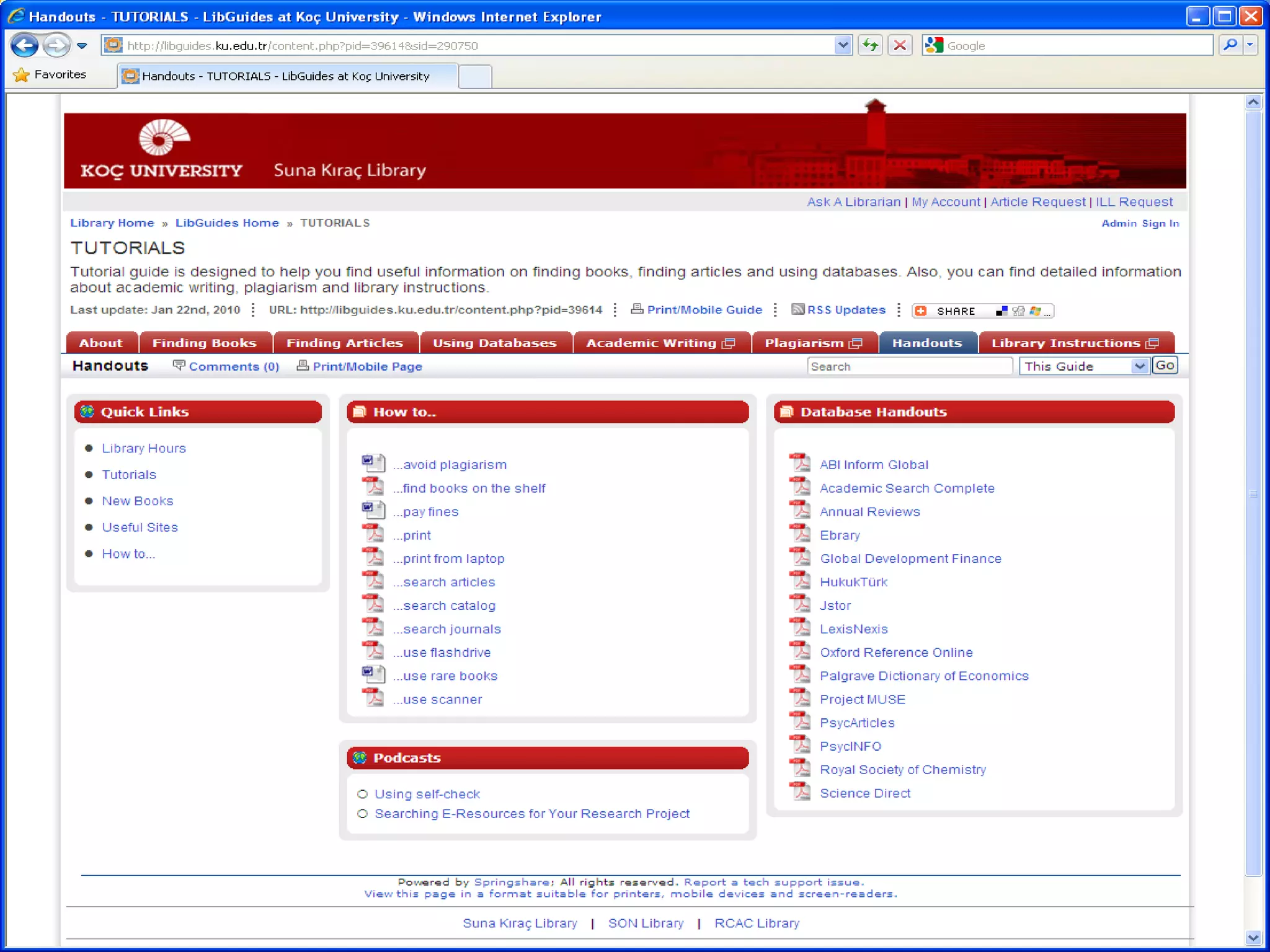
Task: Click the RSS Updates feed icon
Action: tap(797, 309)
